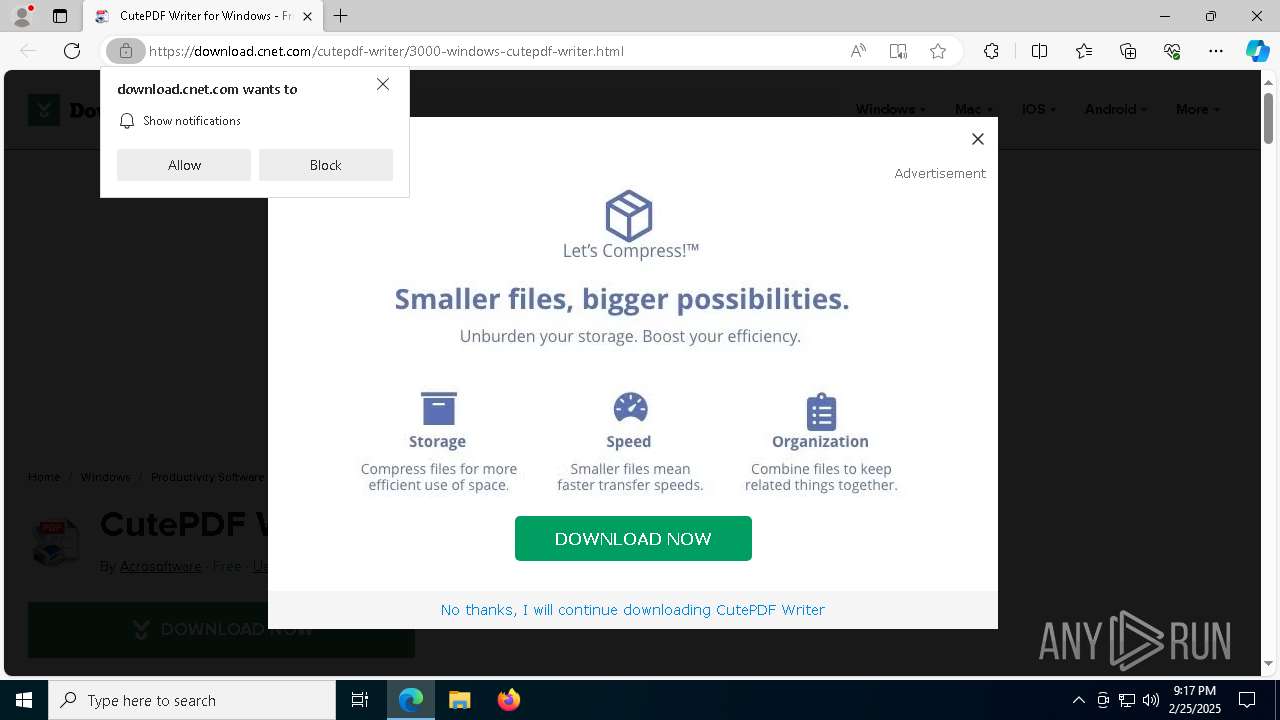Click No thanks, continue downloading CutePDF Writer

click(x=633, y=609)
